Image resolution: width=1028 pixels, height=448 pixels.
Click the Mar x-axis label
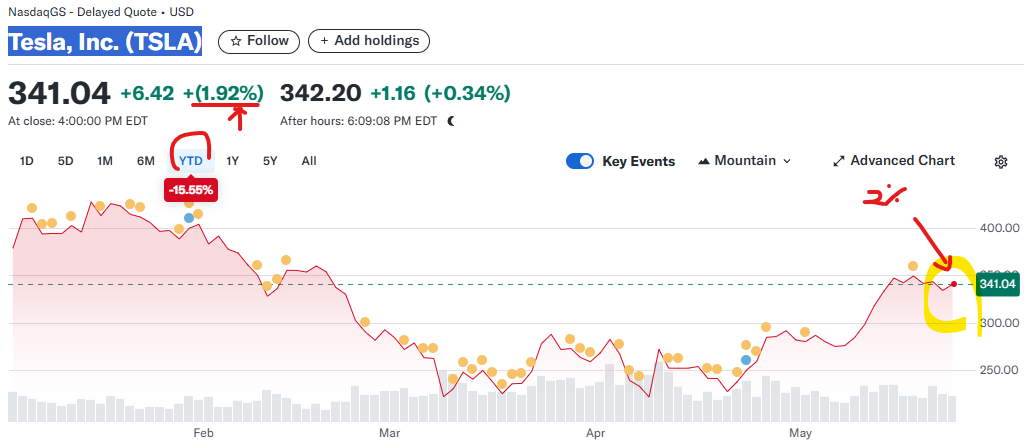(389, 434)
